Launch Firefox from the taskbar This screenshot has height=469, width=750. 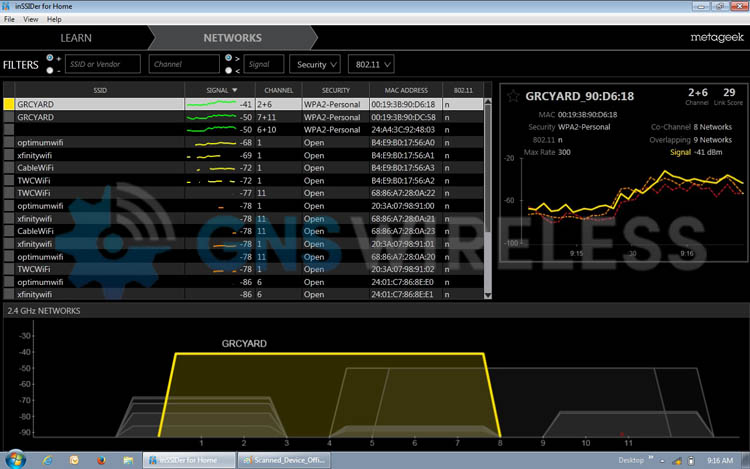(x=101, y=460)
